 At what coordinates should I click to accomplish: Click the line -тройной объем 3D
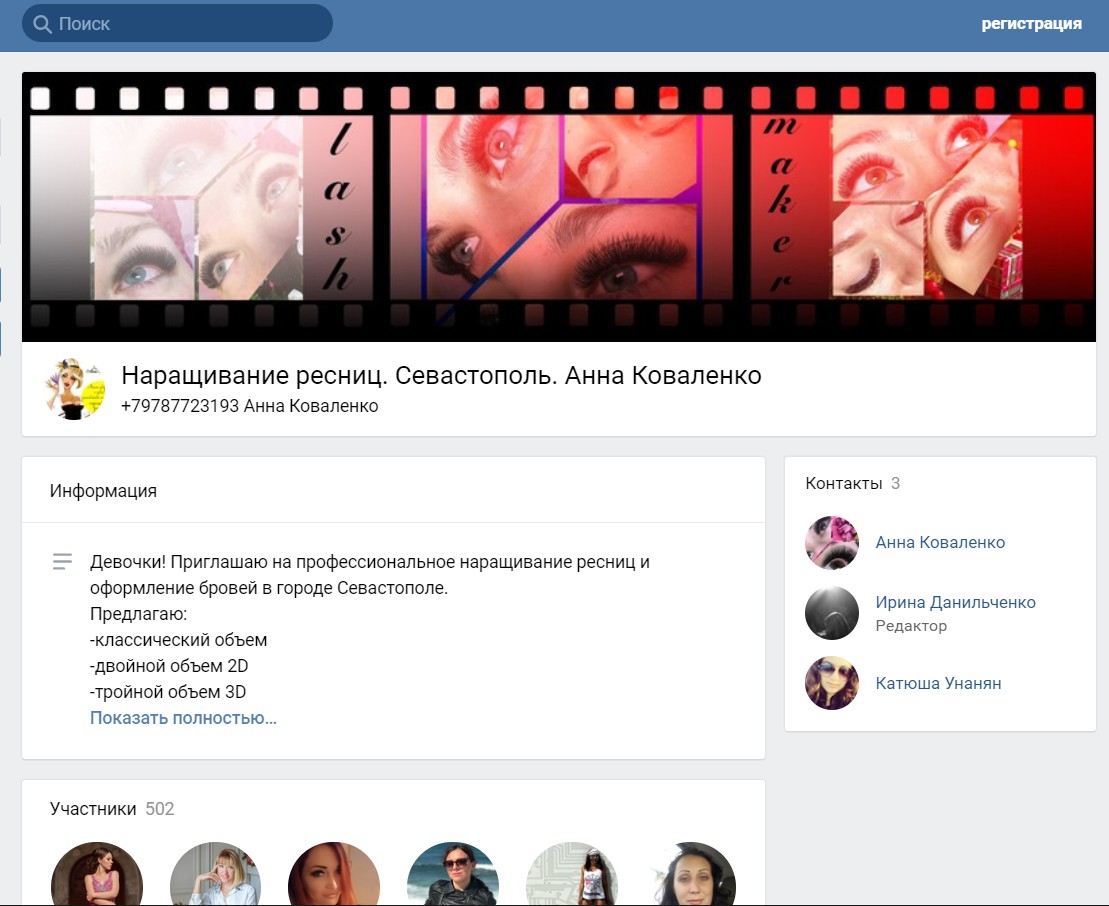click(168, 692)
